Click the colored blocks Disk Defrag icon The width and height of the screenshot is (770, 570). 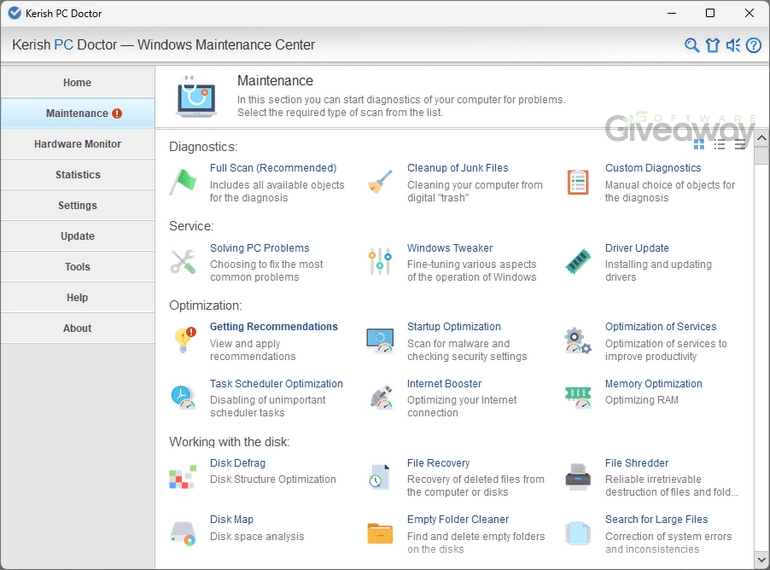[183, 477]
